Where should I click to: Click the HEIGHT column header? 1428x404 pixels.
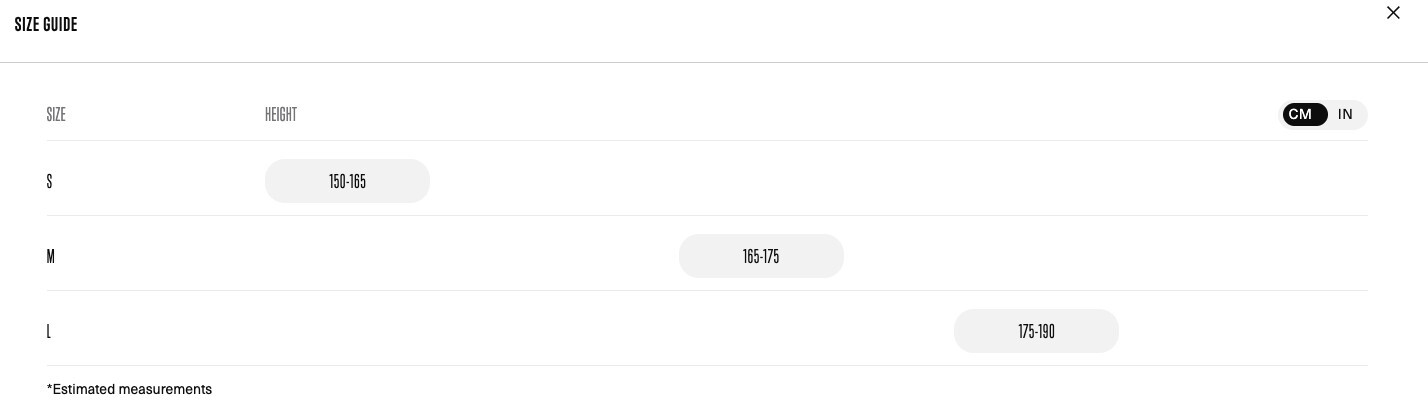[281, 115]
